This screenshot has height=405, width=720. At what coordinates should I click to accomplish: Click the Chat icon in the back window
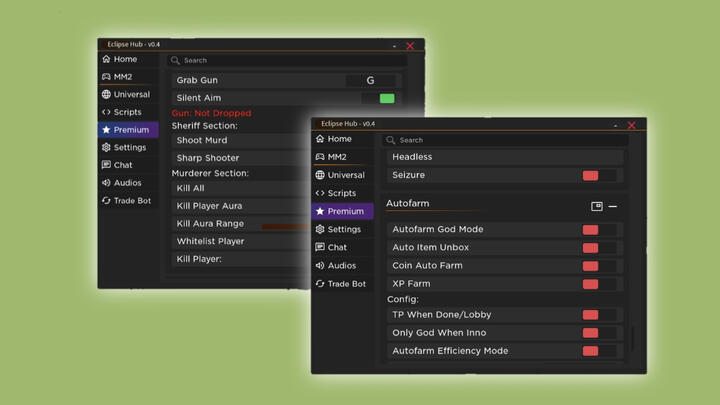click(106, 165)
